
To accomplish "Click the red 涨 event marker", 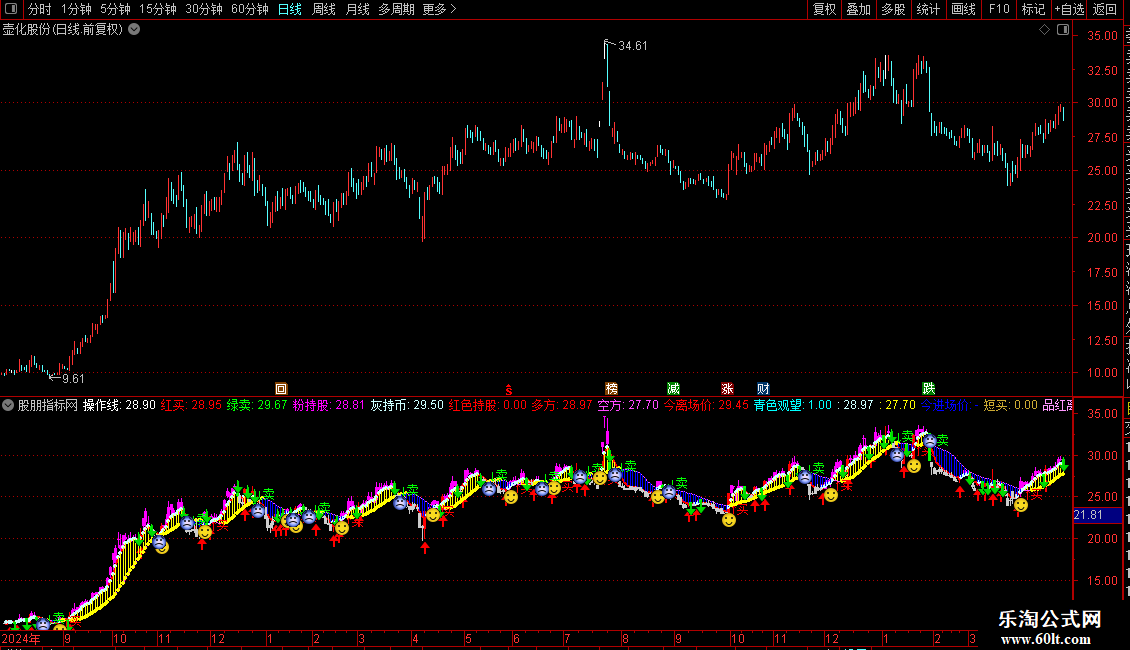I will click(x=727, y=389).
